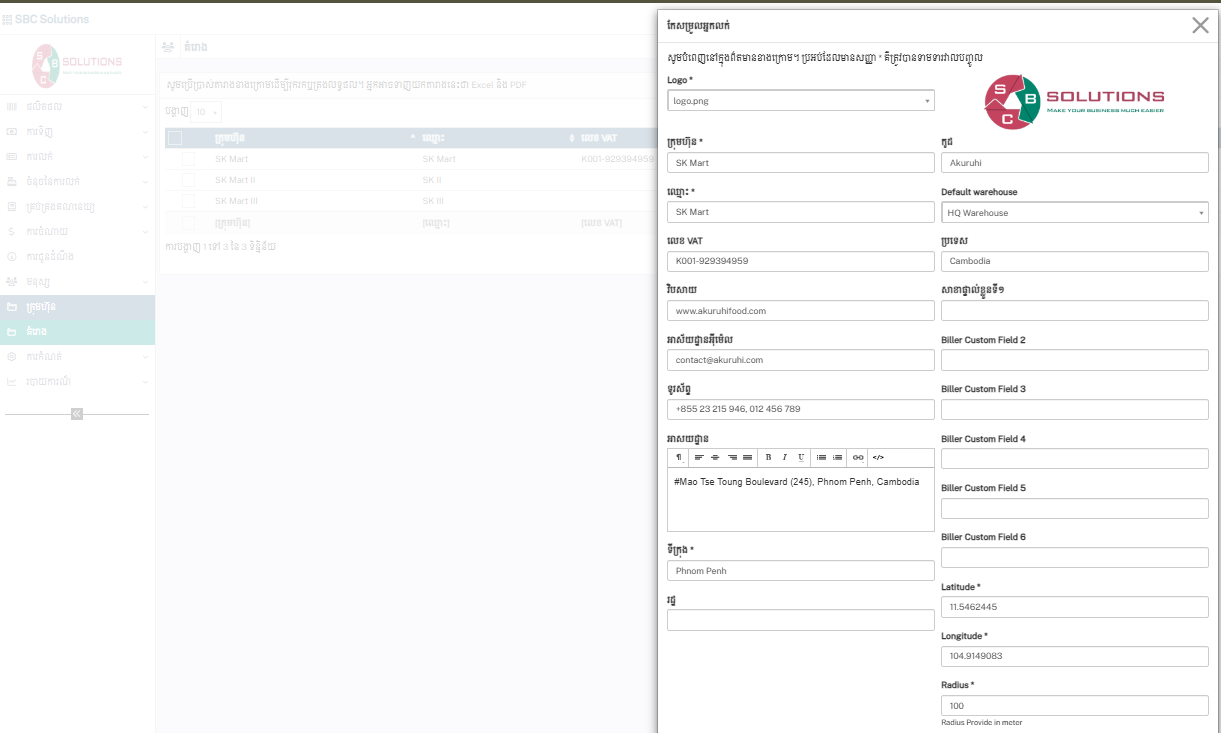
Task: Apply underline formatting in address editor
Action: [800, 457]
